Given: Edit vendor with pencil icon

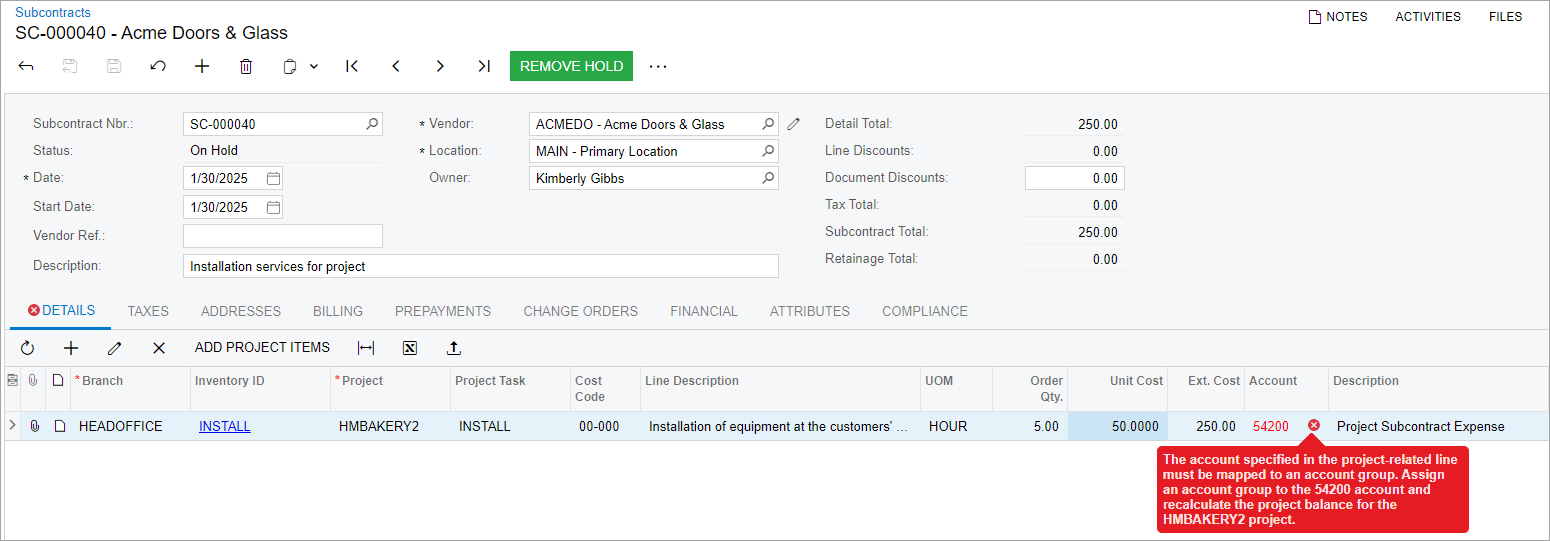Looking at the screenshot, I should (794, 124).
